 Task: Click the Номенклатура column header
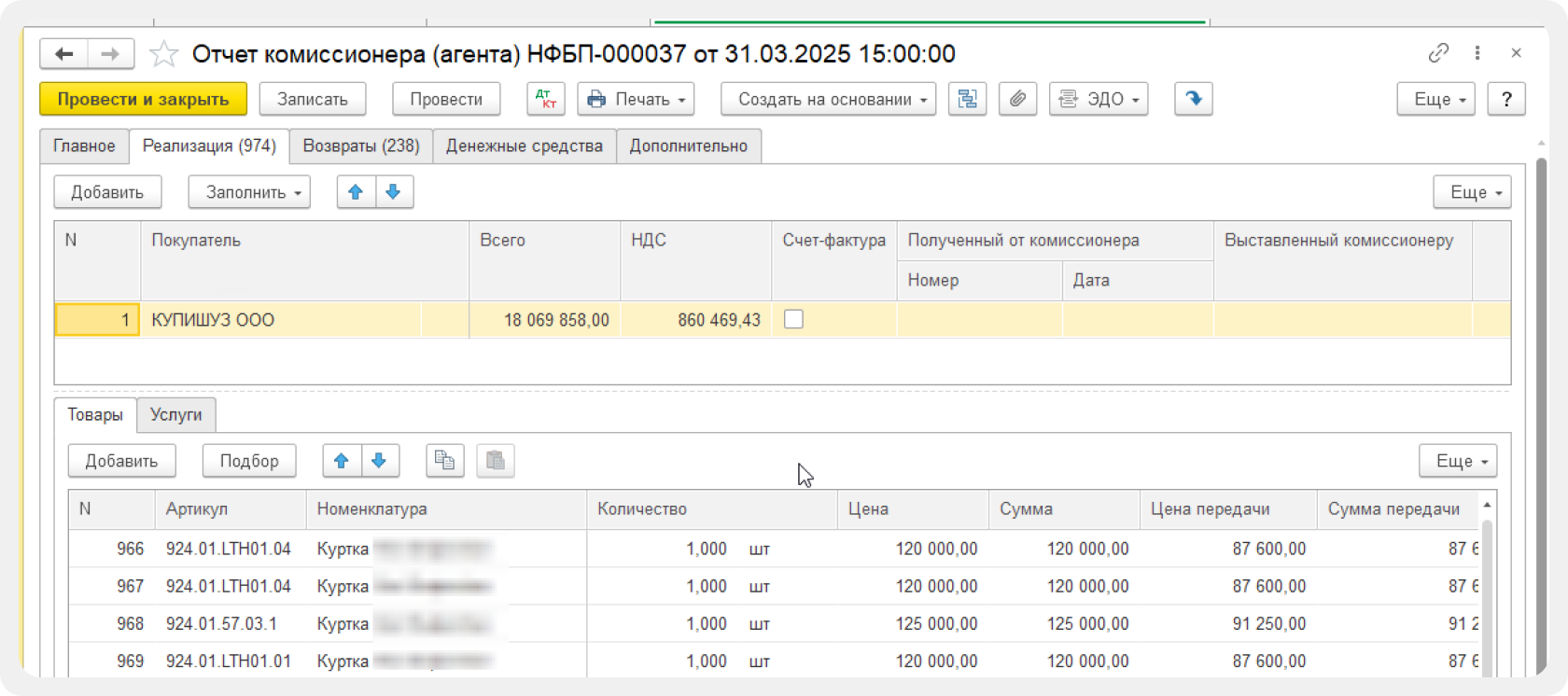pos(446,509)
